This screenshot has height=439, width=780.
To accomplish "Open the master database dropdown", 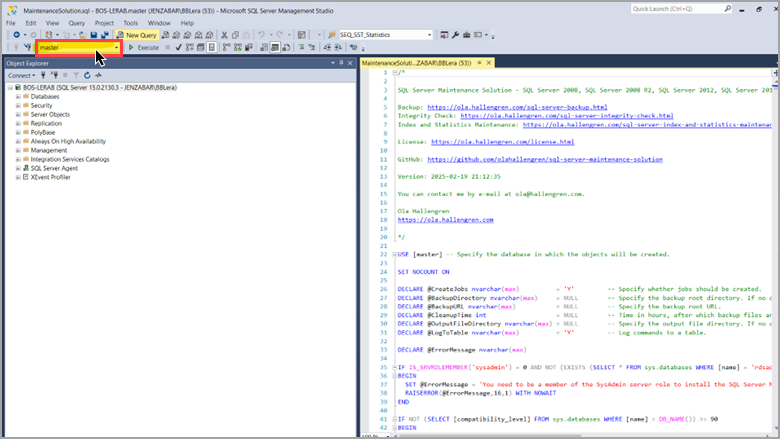I will click(116, 47).
